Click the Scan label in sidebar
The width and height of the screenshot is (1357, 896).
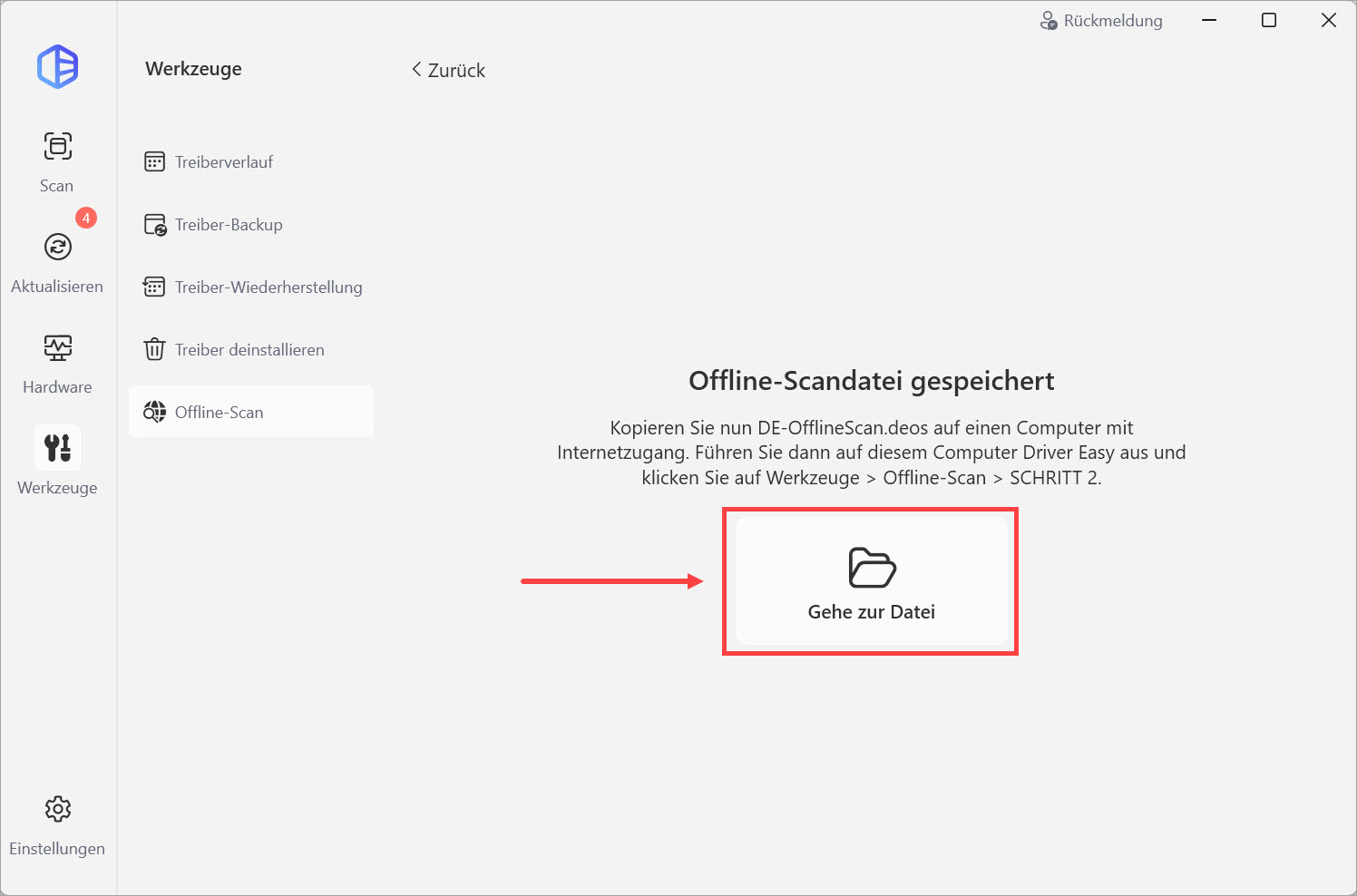pos(56,186)
